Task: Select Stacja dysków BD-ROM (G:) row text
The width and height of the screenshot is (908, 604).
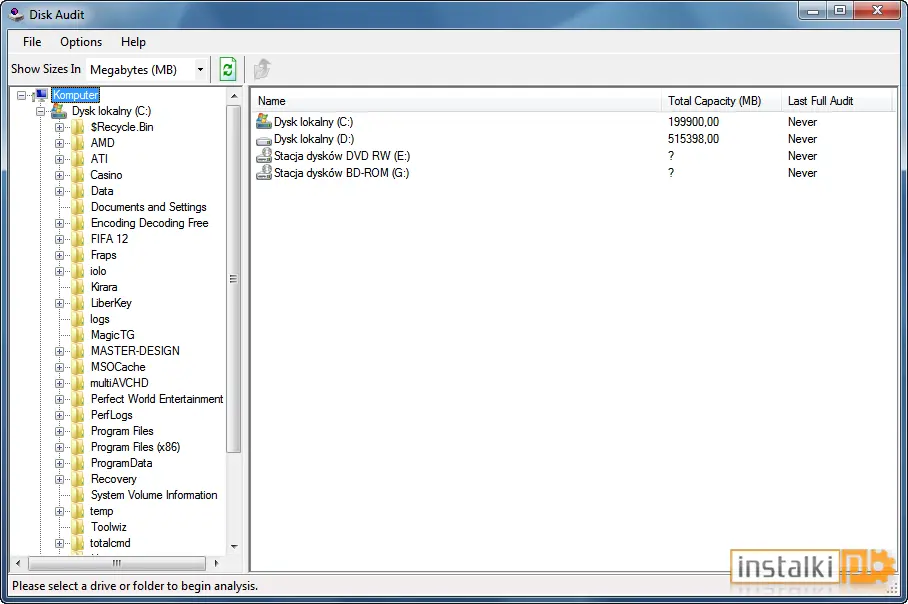Action: pos(341,173)
